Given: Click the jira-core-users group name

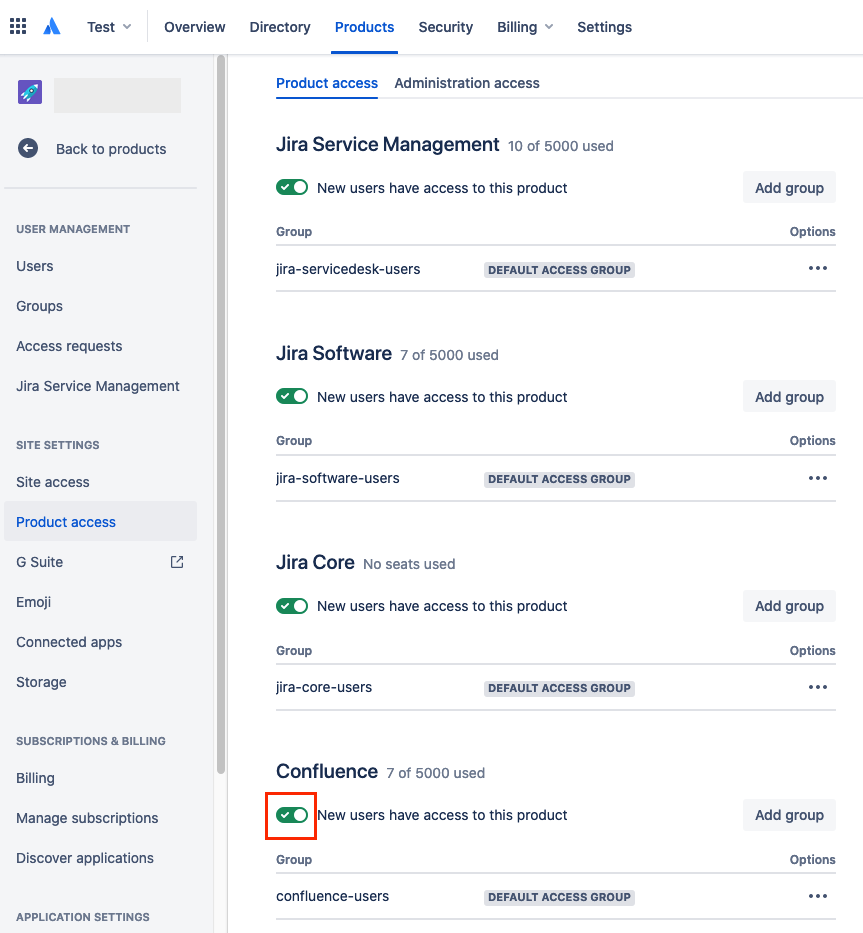Looking at the screenshot, I should 324,687.
